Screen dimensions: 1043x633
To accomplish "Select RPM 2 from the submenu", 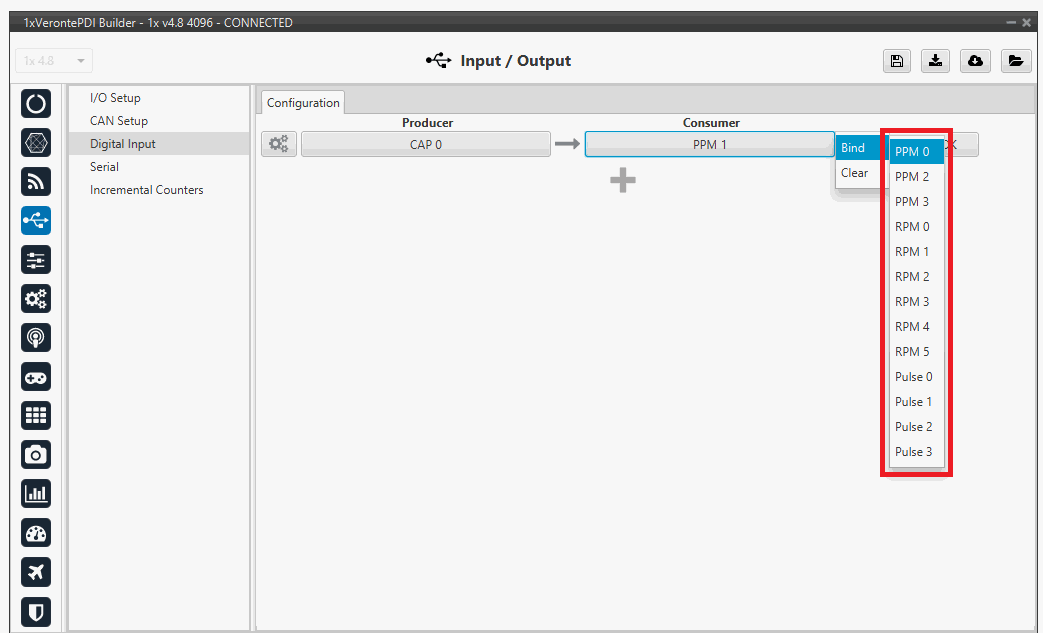I will [917, 277].
